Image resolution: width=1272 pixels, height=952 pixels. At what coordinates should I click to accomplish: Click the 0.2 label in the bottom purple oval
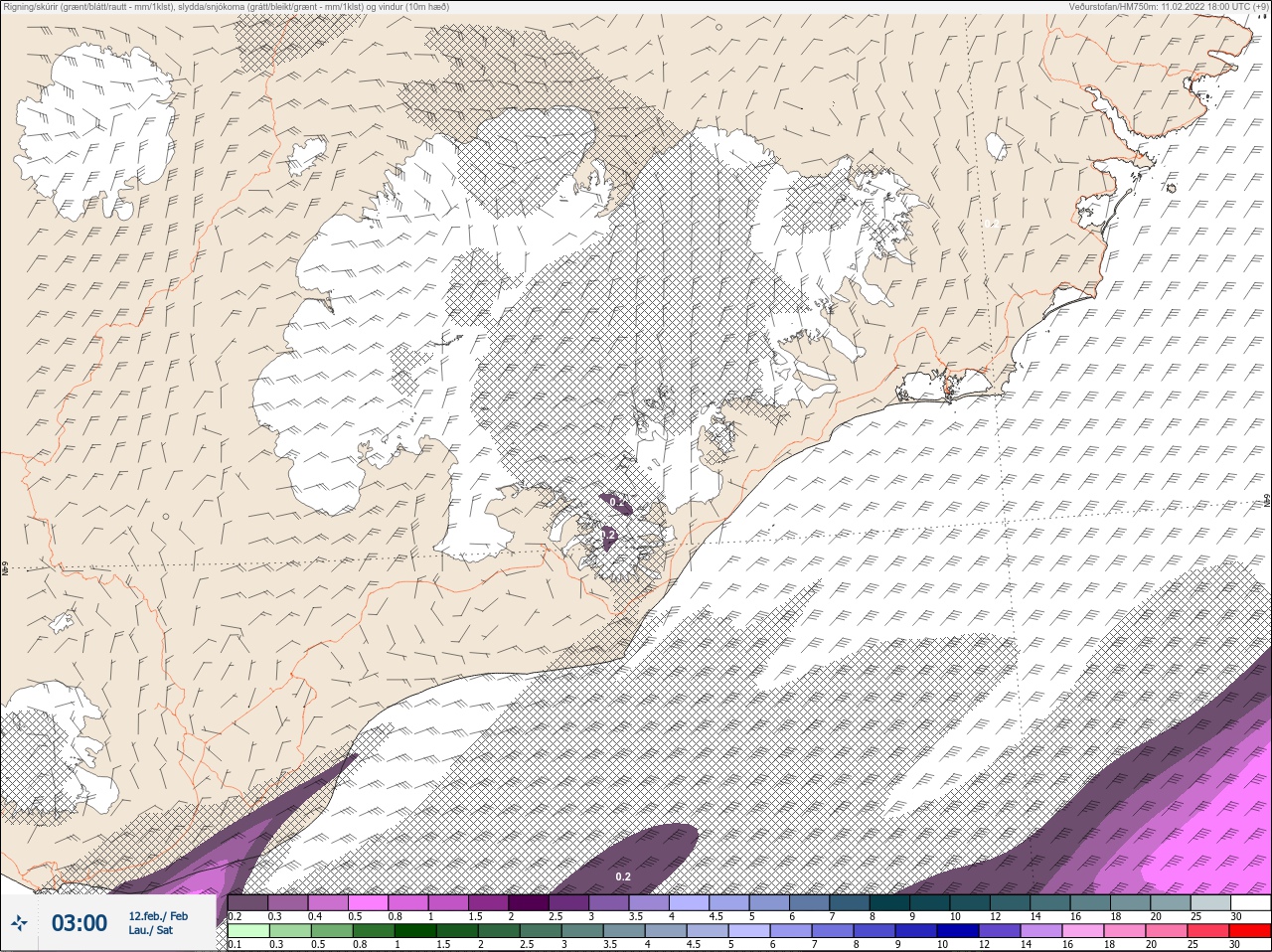click(623, 876)
